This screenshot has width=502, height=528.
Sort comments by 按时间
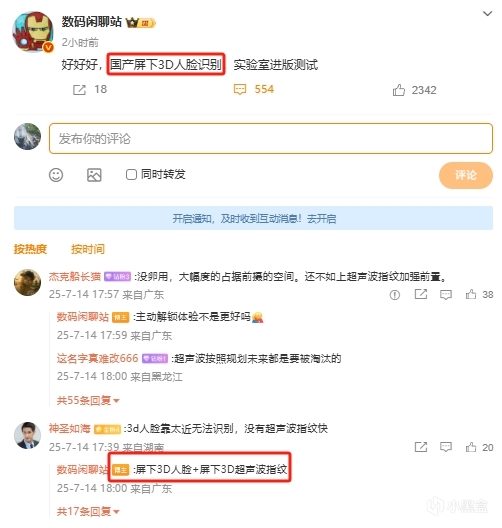click(88, 249)
